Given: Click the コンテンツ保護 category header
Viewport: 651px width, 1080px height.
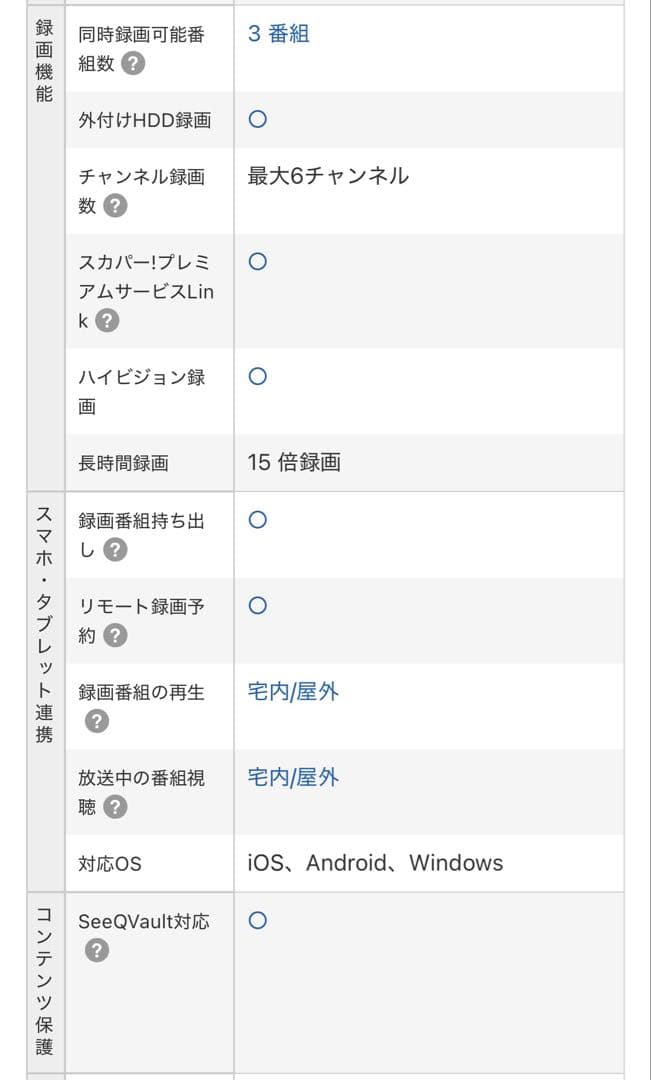Looking at the screenshot, I should click(45, 980).
